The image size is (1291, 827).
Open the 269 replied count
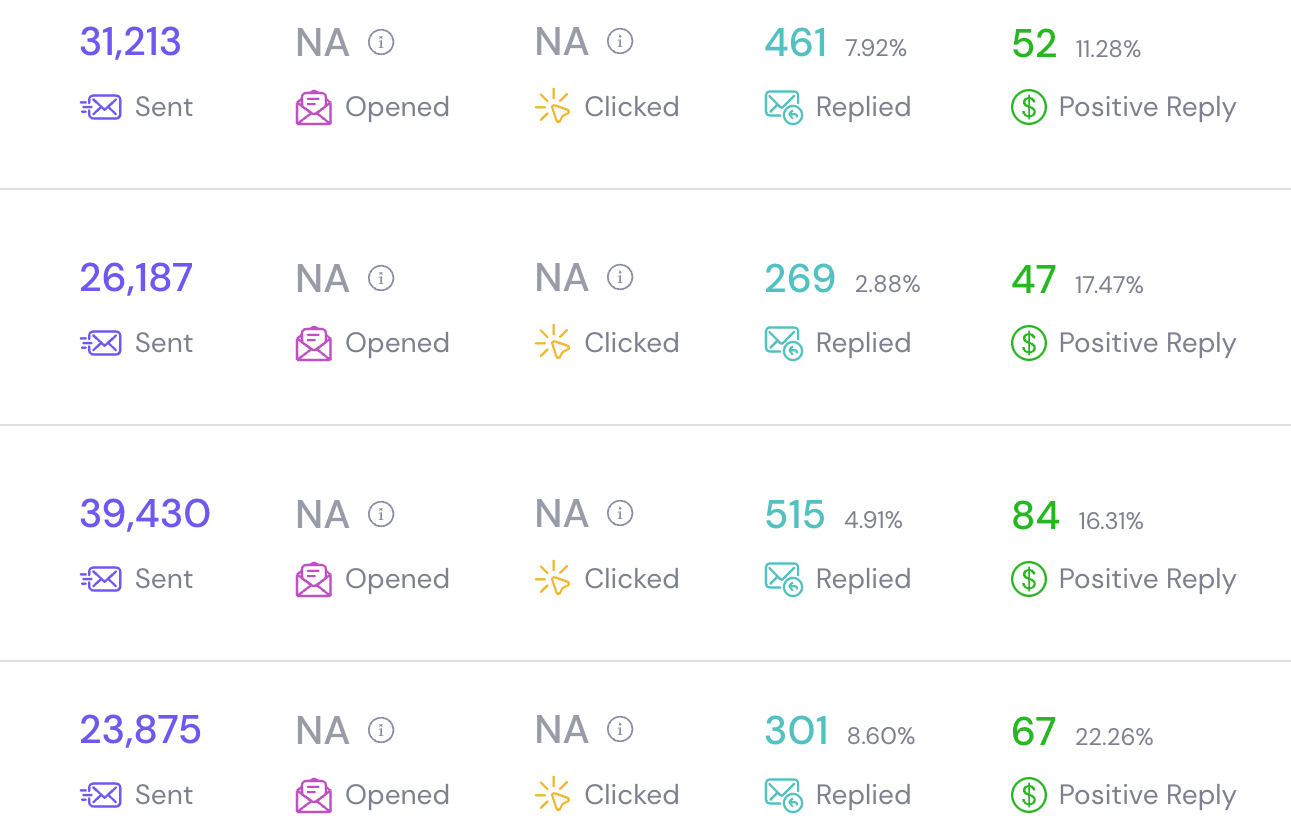tap(800, 279)
